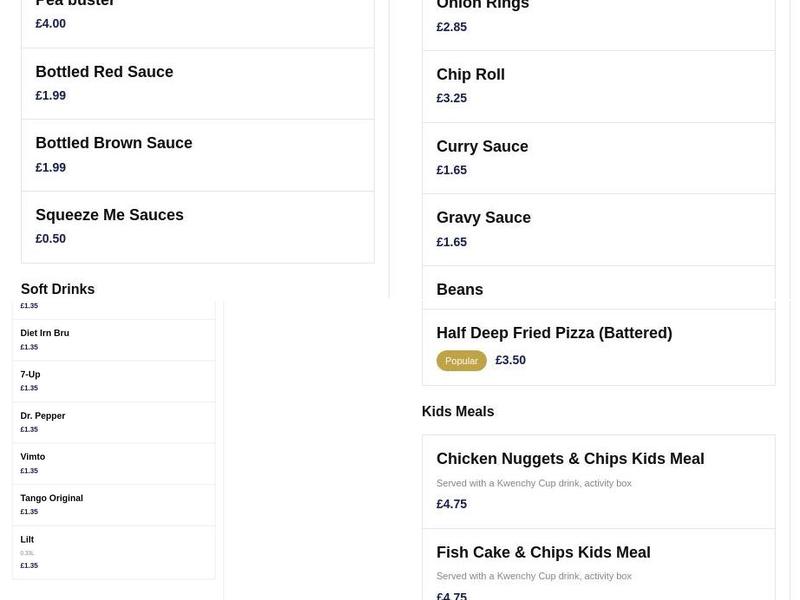Select Chicken Nuggets & Chips Kids Meal
This screenshot has width=800, height=600.
tap(570, 458)
